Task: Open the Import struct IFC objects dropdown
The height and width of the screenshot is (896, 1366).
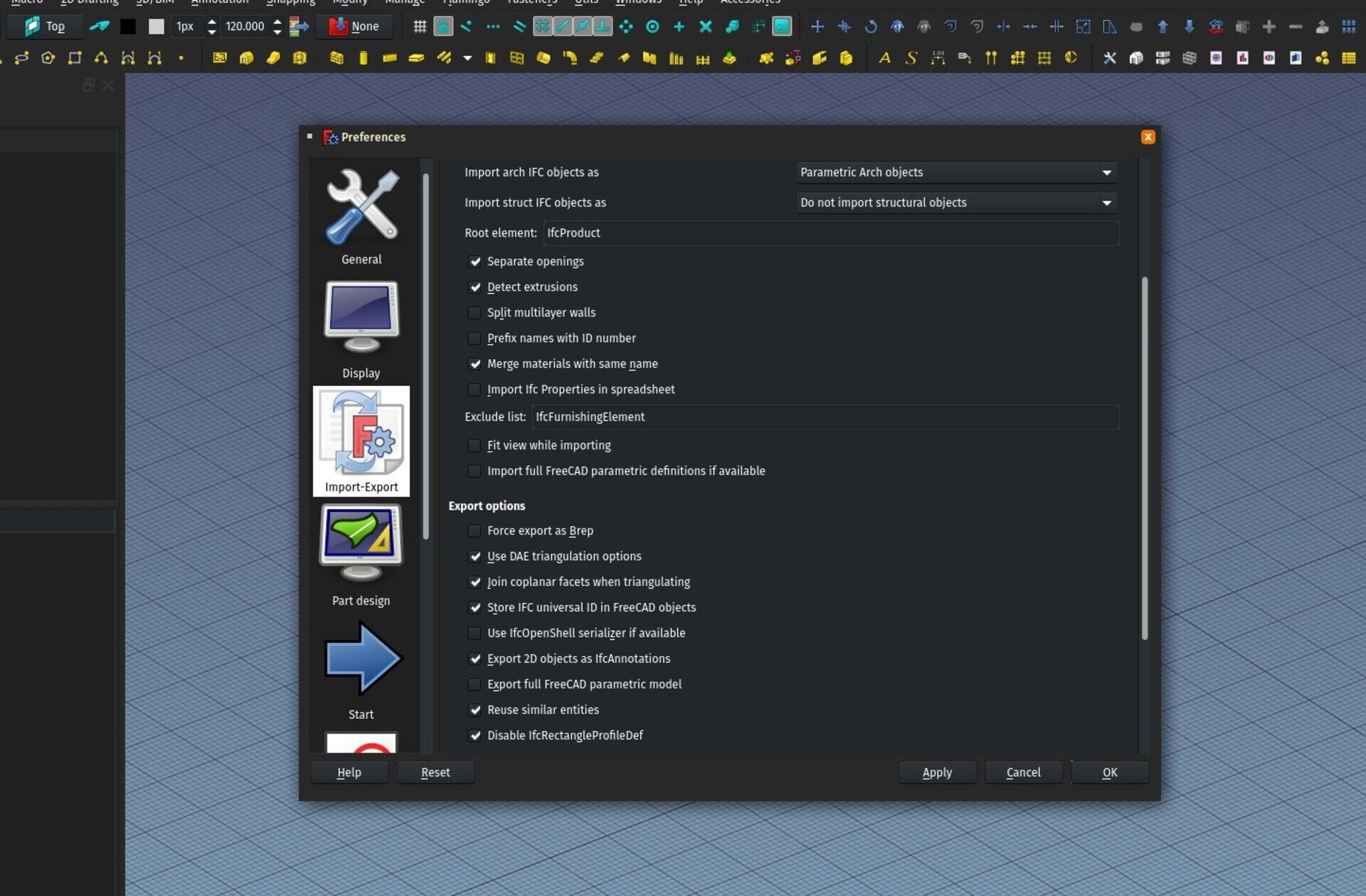Action: pyautogui.click(x=956, y=202)
